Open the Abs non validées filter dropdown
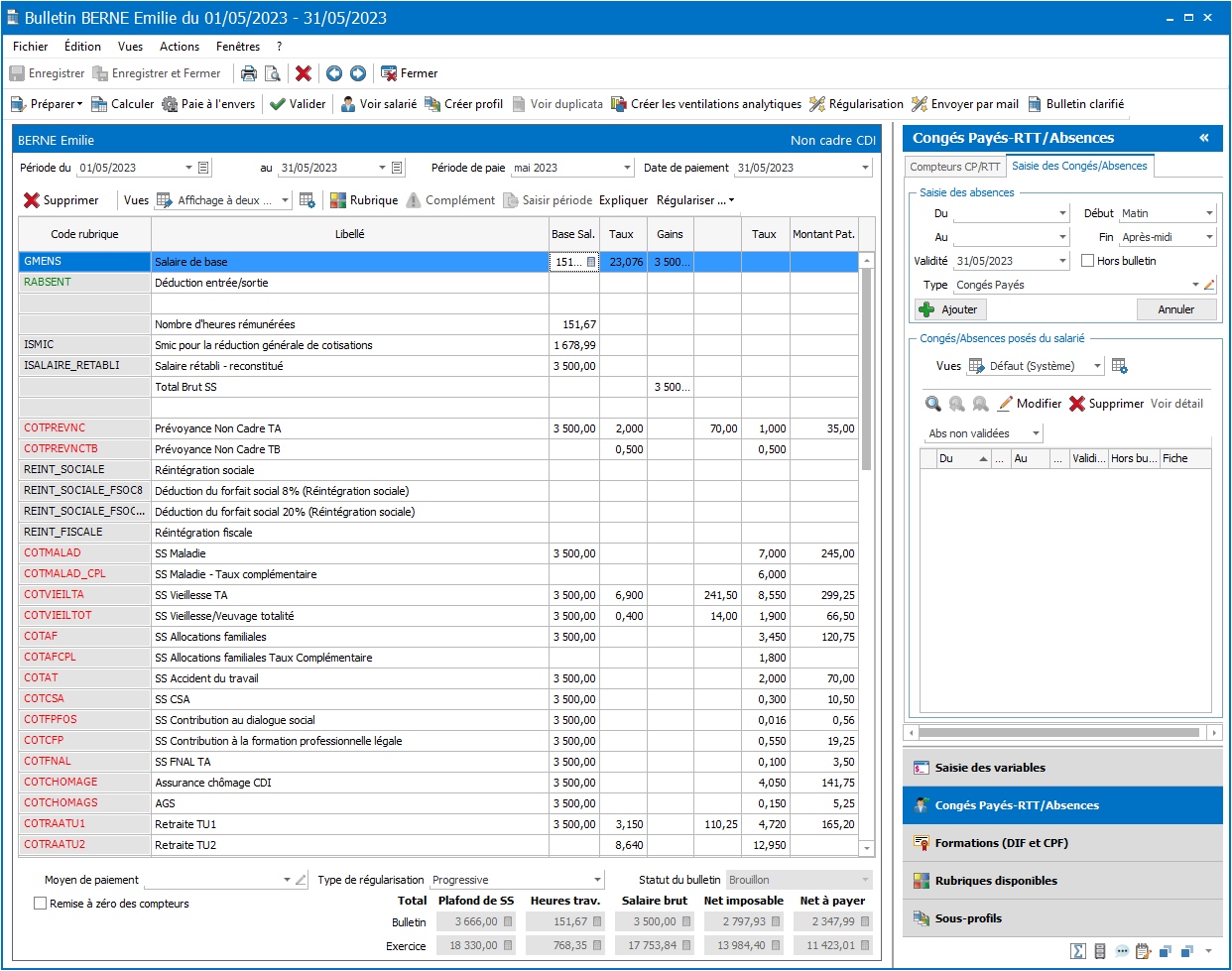This screenshot has width=1232, height=971. (x=1036, y=433)
